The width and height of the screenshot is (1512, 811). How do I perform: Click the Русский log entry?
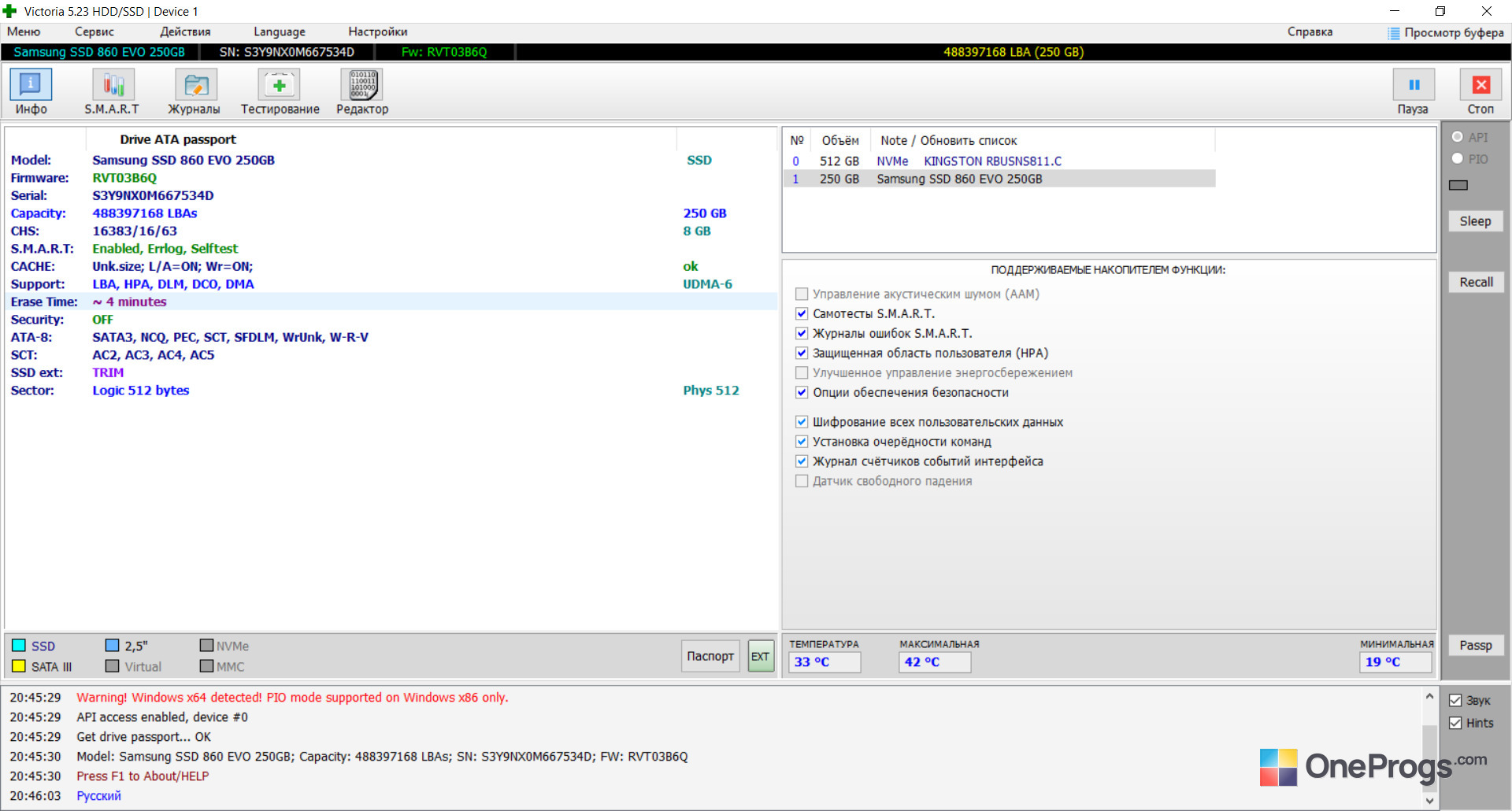click(x=98, y=796)
